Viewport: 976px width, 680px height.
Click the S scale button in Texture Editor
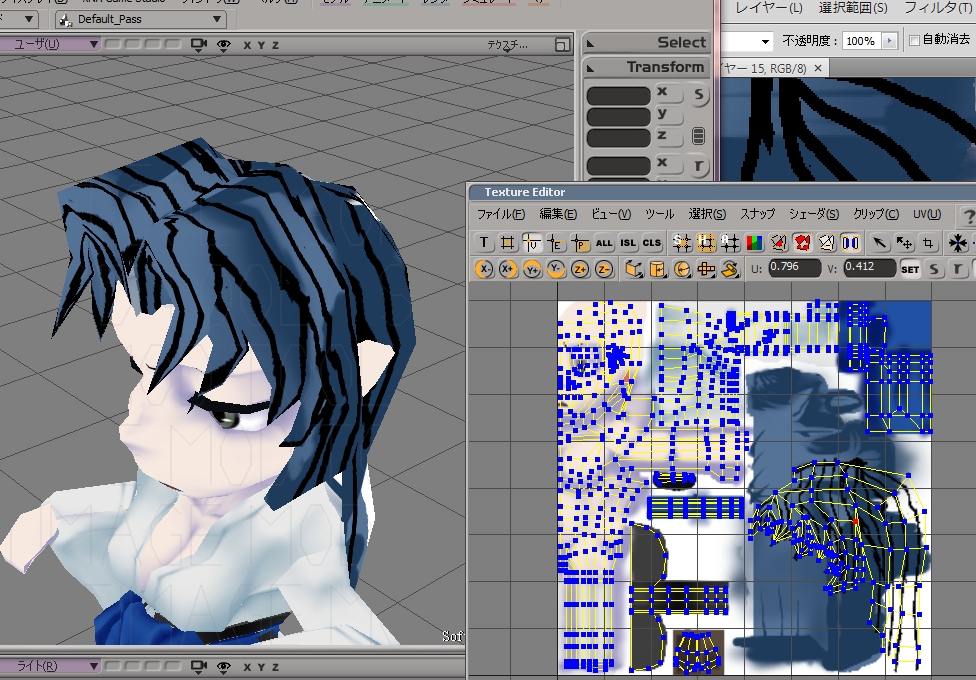coord(934,269)
